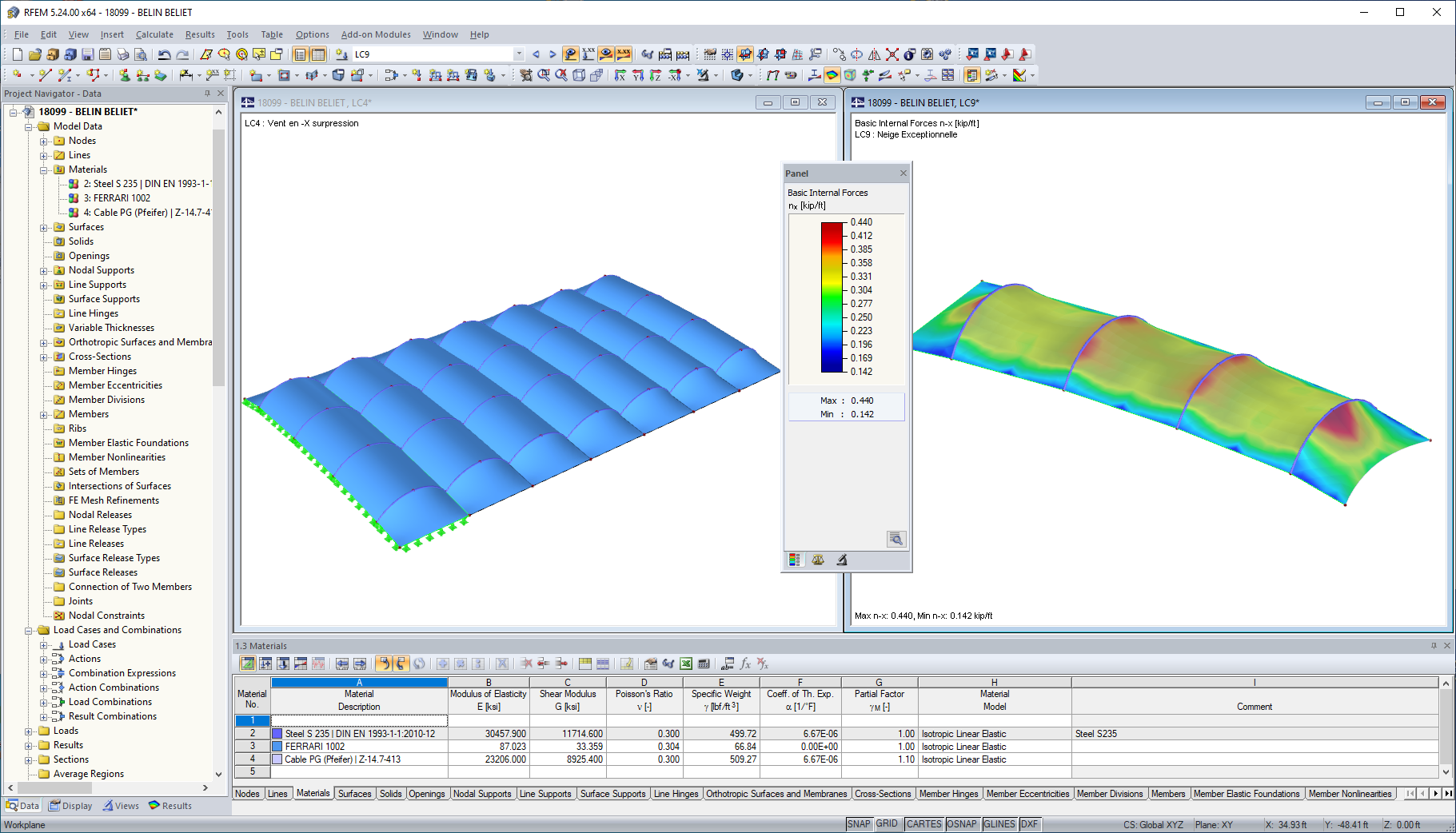Click the Display button next to Data
Screen dimensions: 1456x833
(70, 805)
